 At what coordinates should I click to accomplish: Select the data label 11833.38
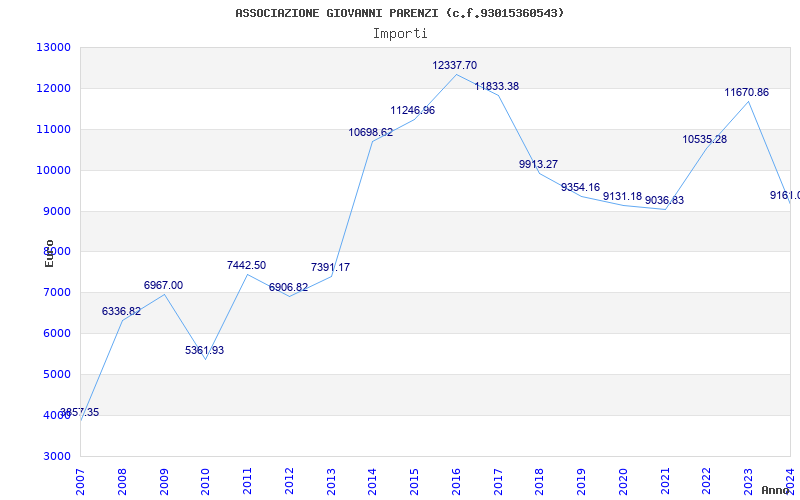pyautogui.click(x=496, y=86)
